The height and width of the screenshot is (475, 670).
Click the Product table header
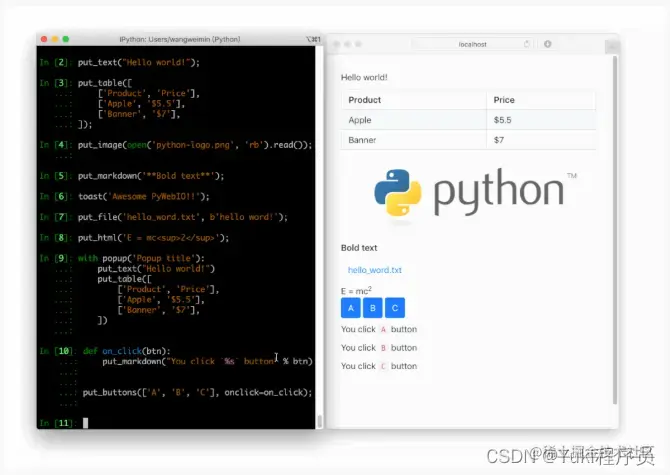414,100
